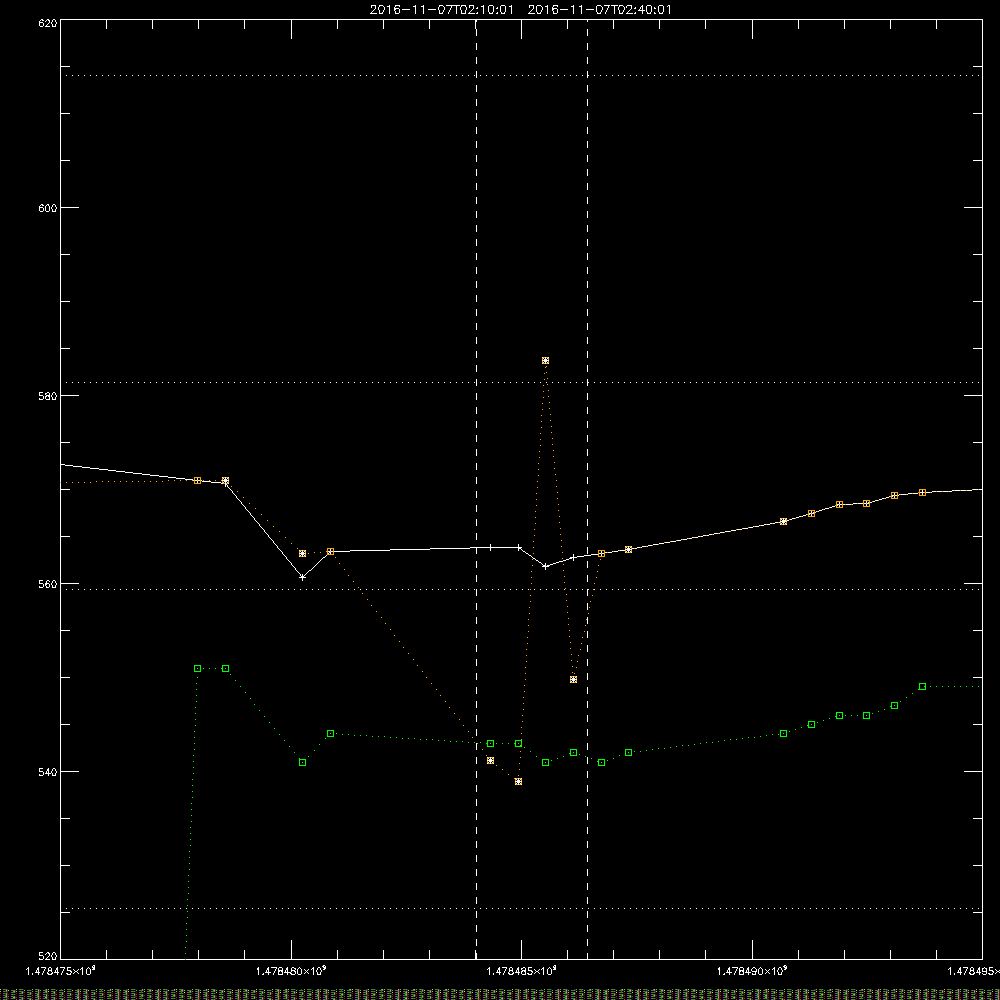Click the x-axis label 1.478490×10⁹
The image size is (1000, 1000).
752,971
